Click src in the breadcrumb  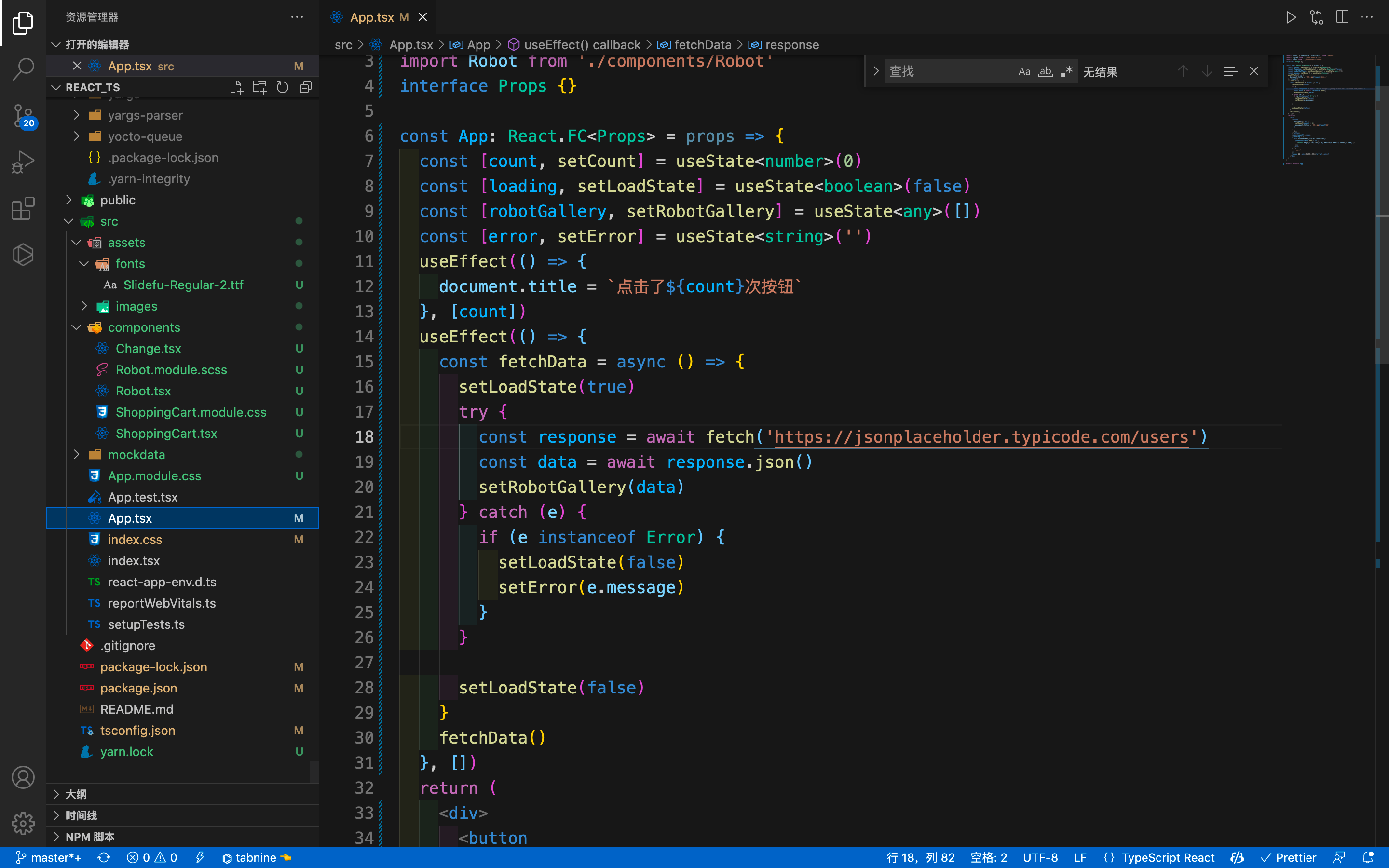[x=344, y=45]
